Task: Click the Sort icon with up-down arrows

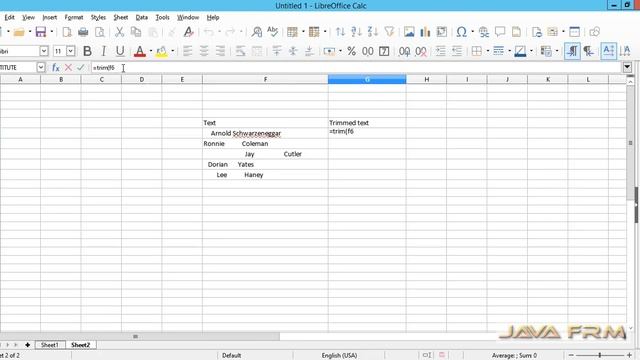Action: [x=340, y=32]
